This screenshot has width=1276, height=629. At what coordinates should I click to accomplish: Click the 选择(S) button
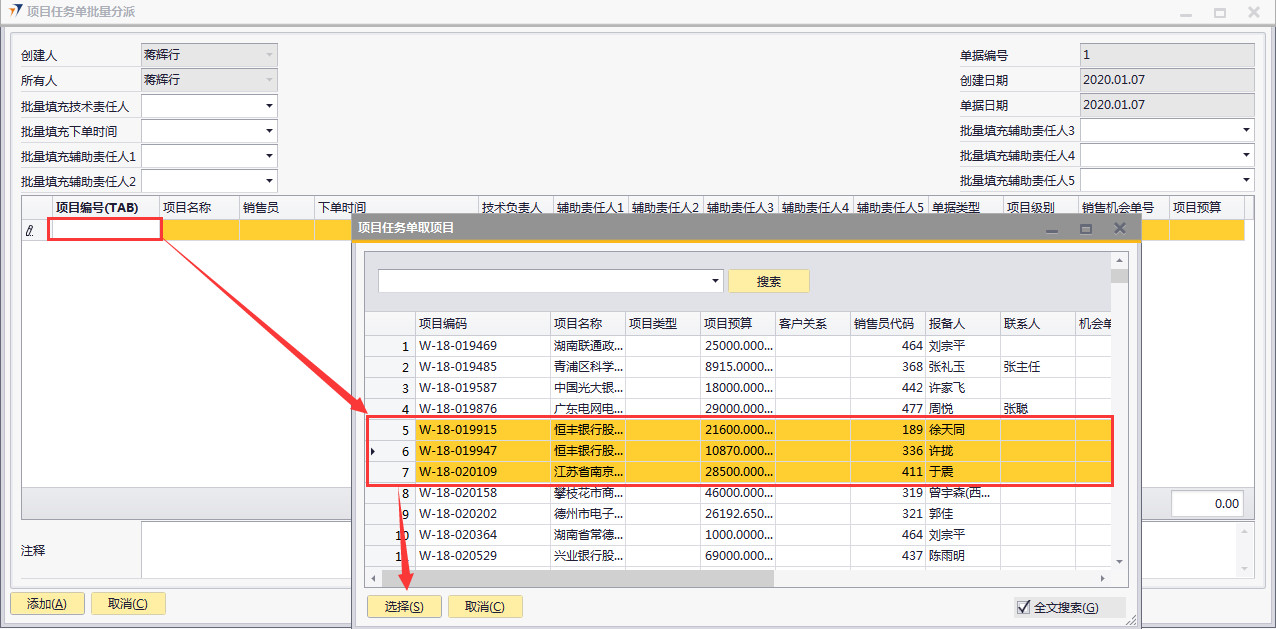404,606
